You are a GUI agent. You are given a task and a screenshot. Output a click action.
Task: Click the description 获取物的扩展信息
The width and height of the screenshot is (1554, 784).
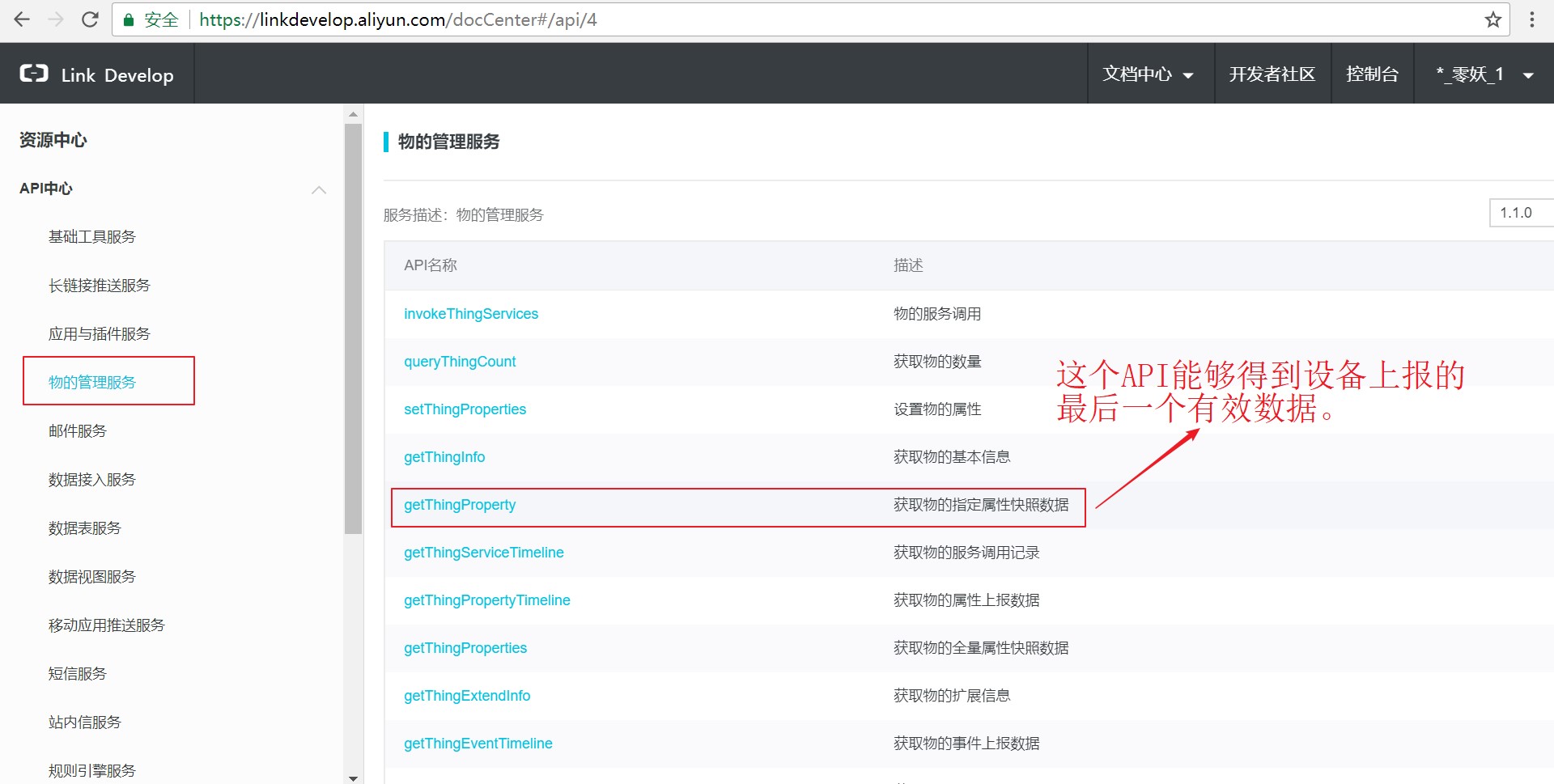coord(952,696)
